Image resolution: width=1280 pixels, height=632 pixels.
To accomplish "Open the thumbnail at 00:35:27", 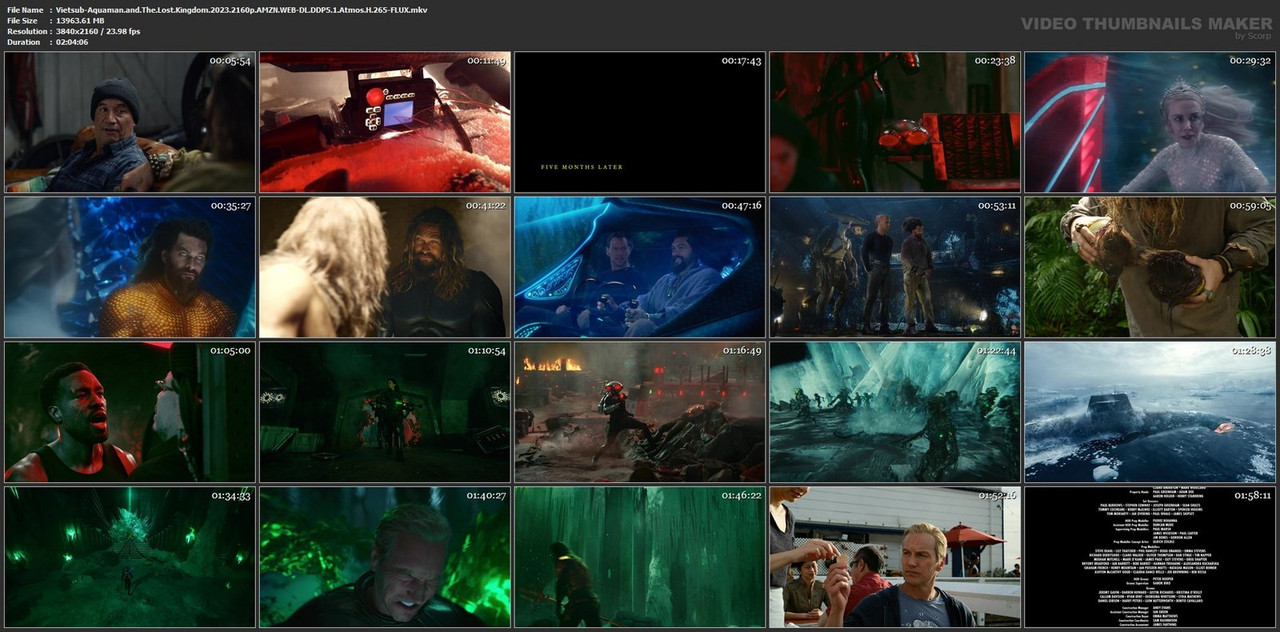I will coord(130,267).
